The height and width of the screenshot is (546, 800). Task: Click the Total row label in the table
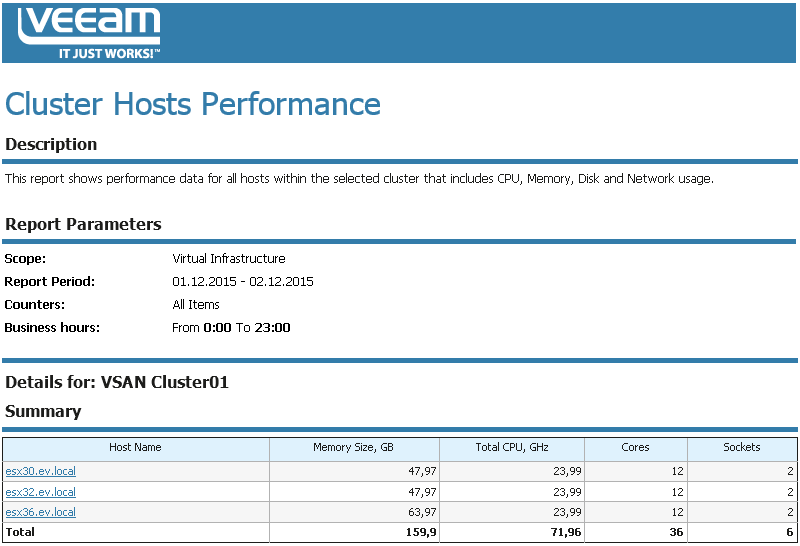pyautogui.click(x=20, y=532)
